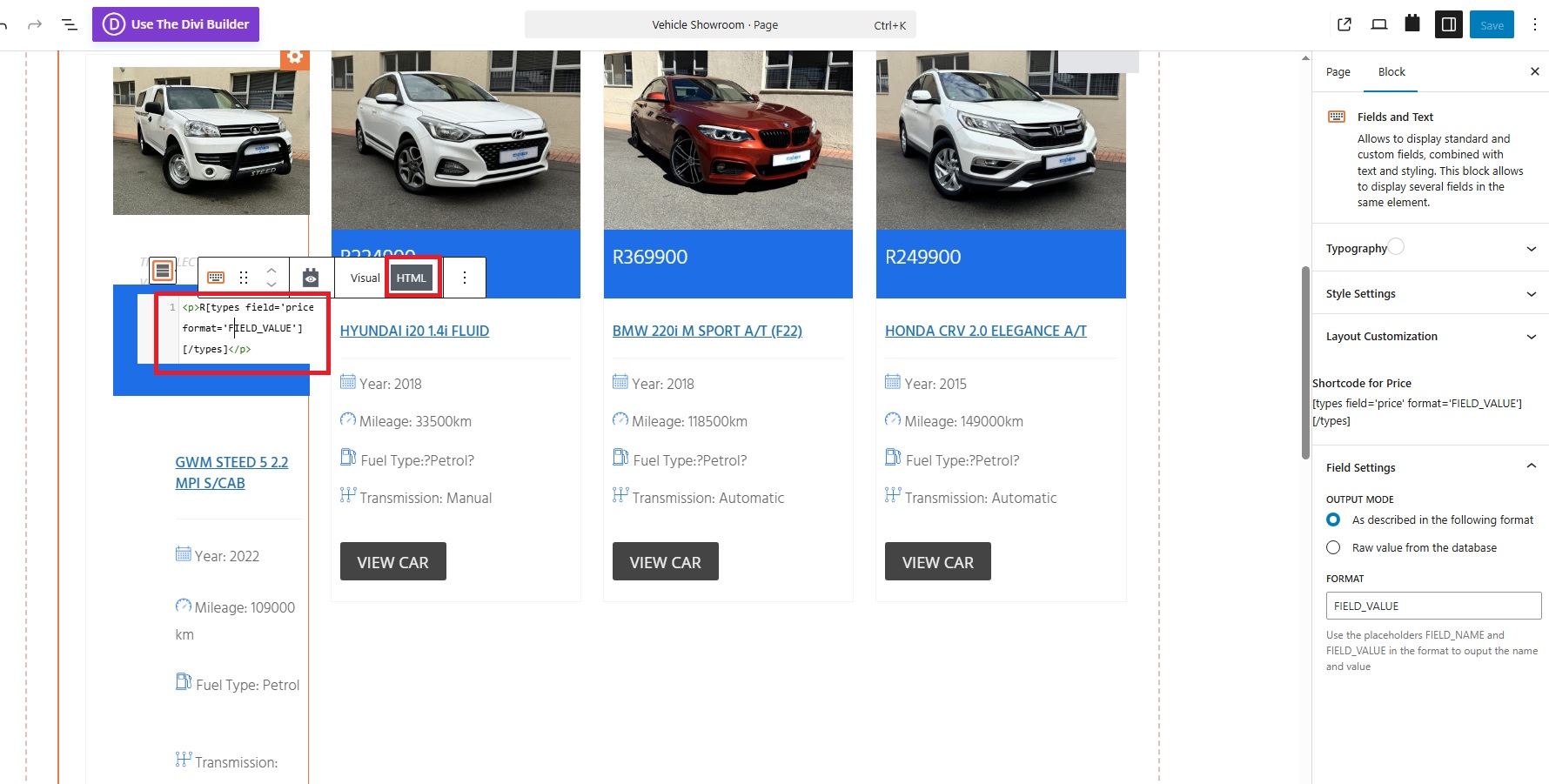Open HYUNDAI i20 1.4i FLUID link
The image size is (1549, 784).
point(414,331)
